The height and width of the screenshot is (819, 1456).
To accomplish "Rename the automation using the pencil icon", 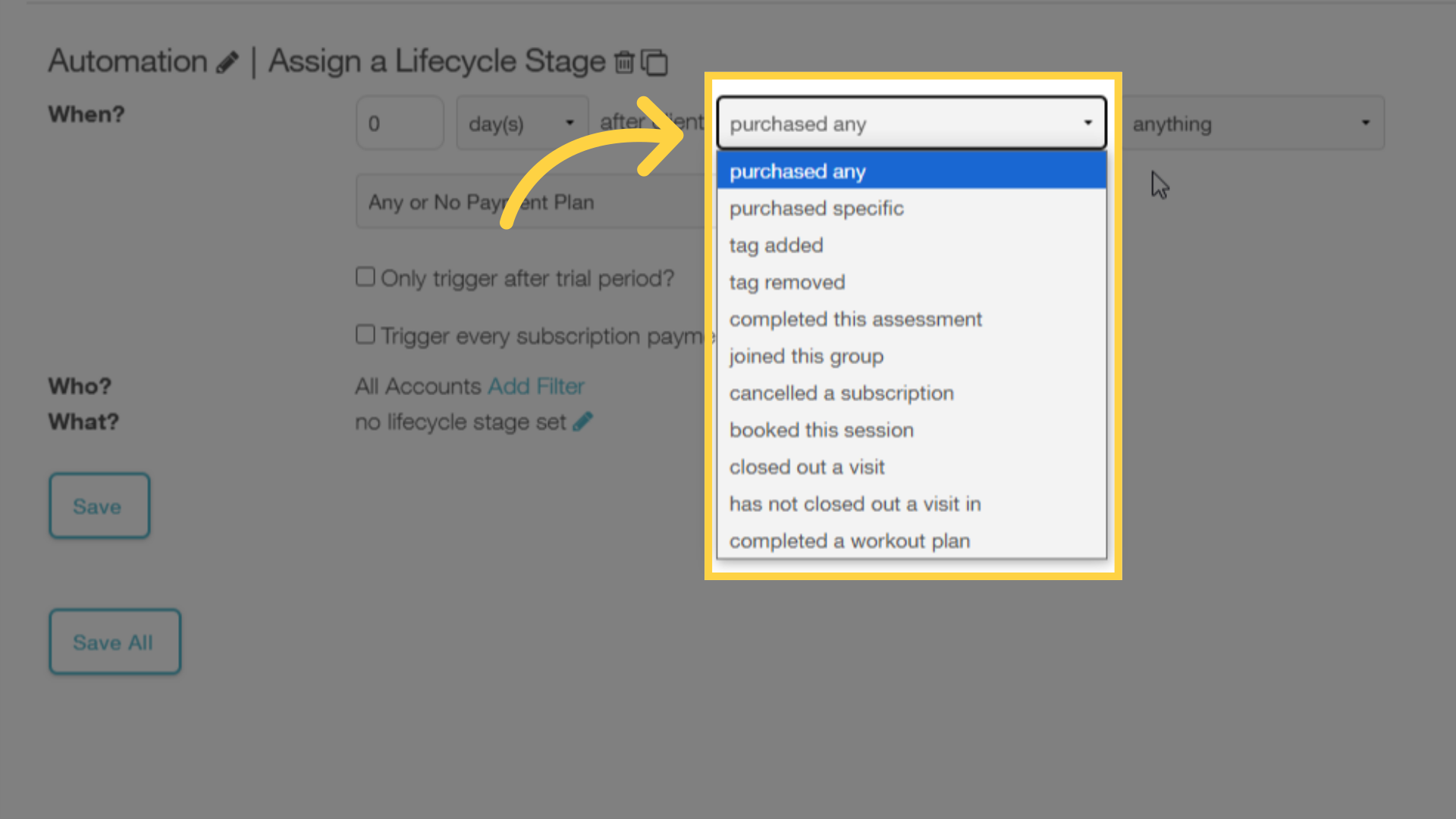I will (227, 62).
